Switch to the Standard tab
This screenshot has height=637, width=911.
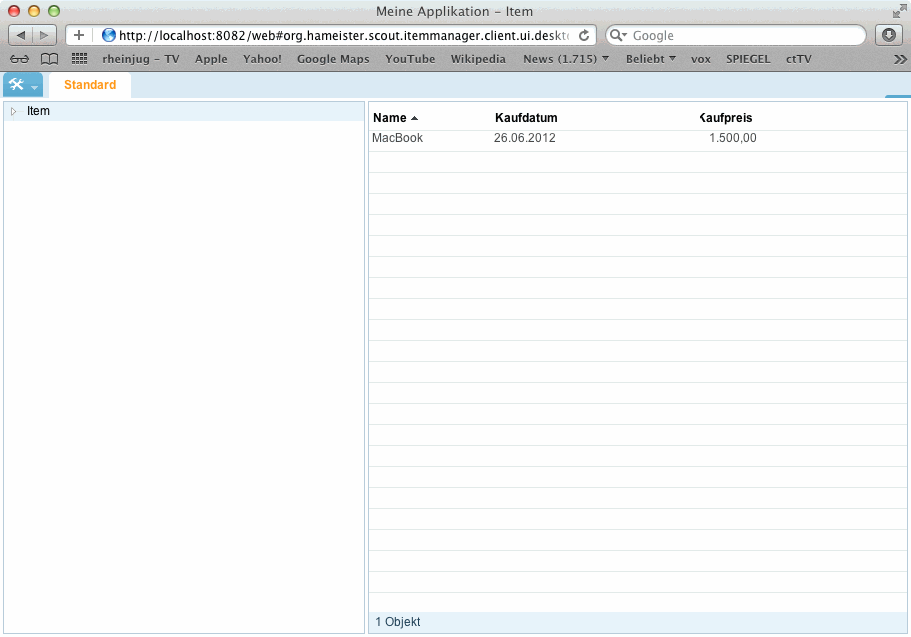click(90, 85)
